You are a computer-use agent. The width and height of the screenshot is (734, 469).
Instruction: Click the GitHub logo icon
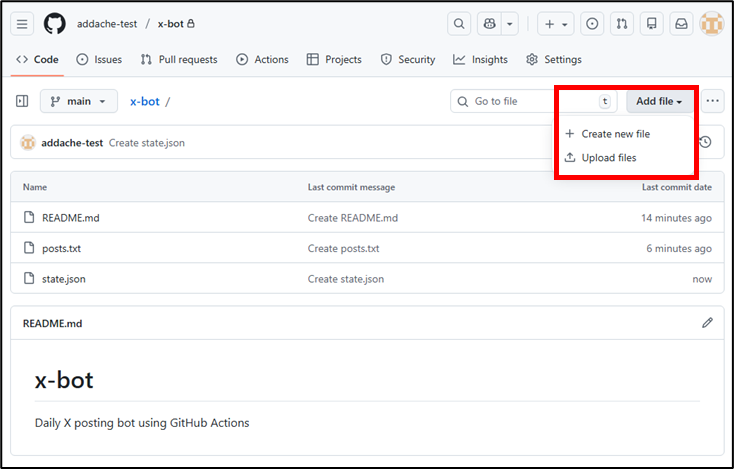point(55,23)
